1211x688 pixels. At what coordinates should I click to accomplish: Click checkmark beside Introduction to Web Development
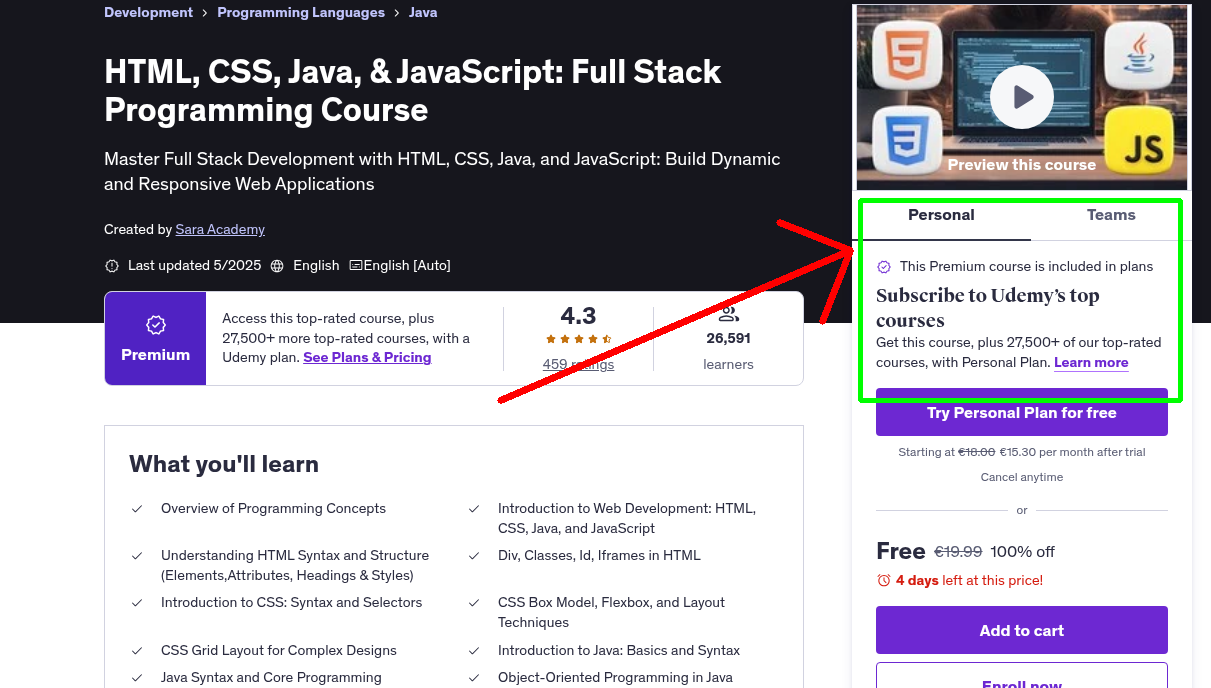click(474, 509)
